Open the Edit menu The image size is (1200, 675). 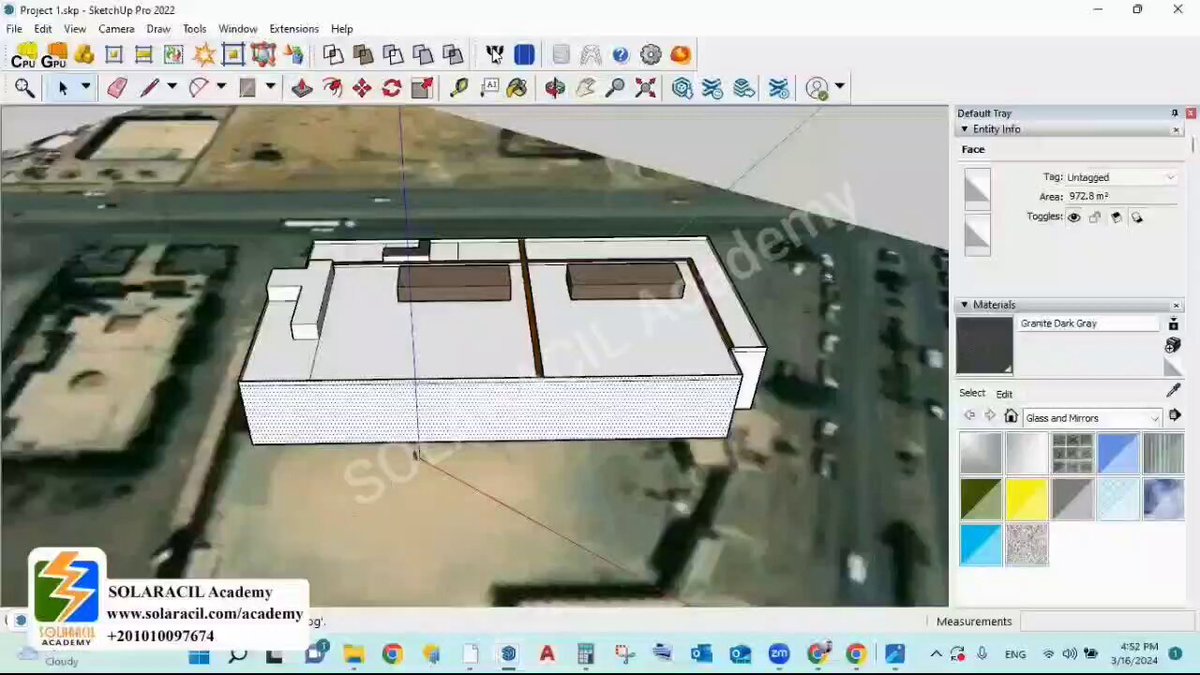43,29
